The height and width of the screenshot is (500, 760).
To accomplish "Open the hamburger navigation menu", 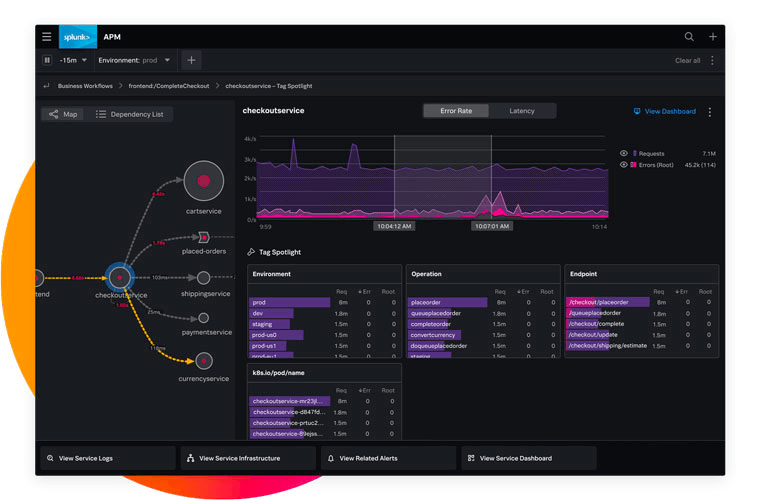I will (47, 37).
